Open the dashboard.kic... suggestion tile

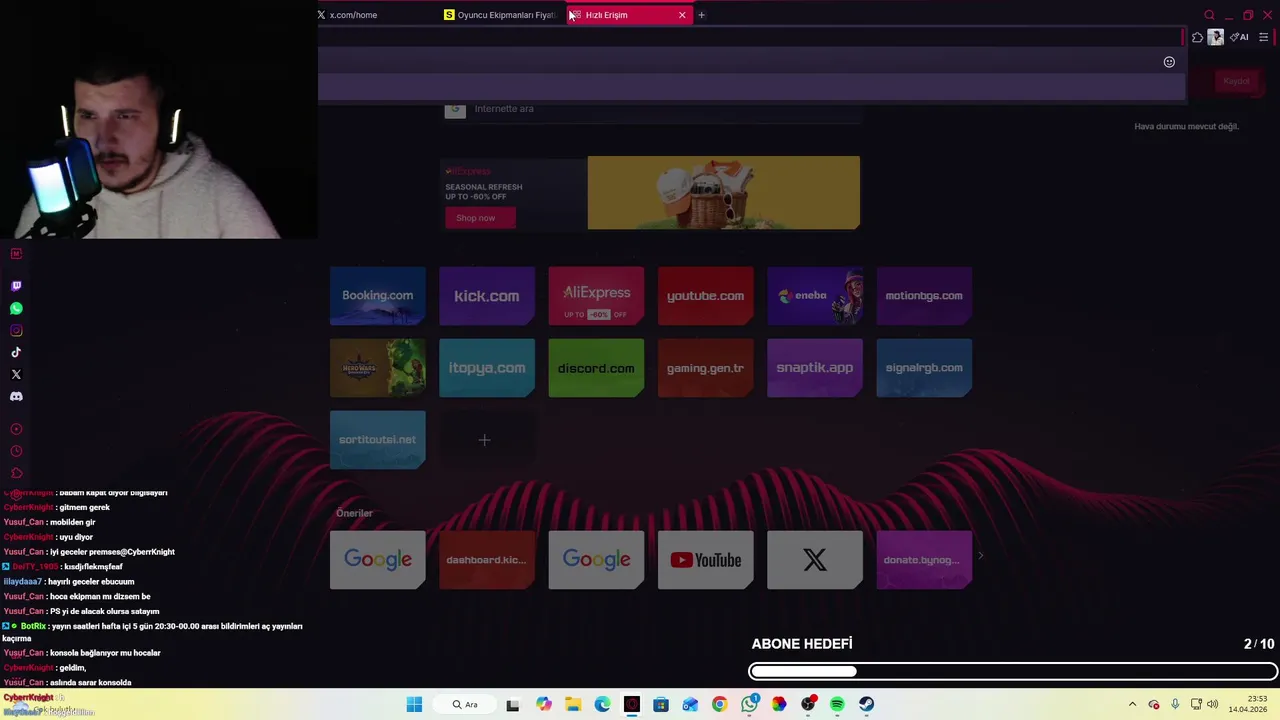pyautogui.click(x=487, y=560)
